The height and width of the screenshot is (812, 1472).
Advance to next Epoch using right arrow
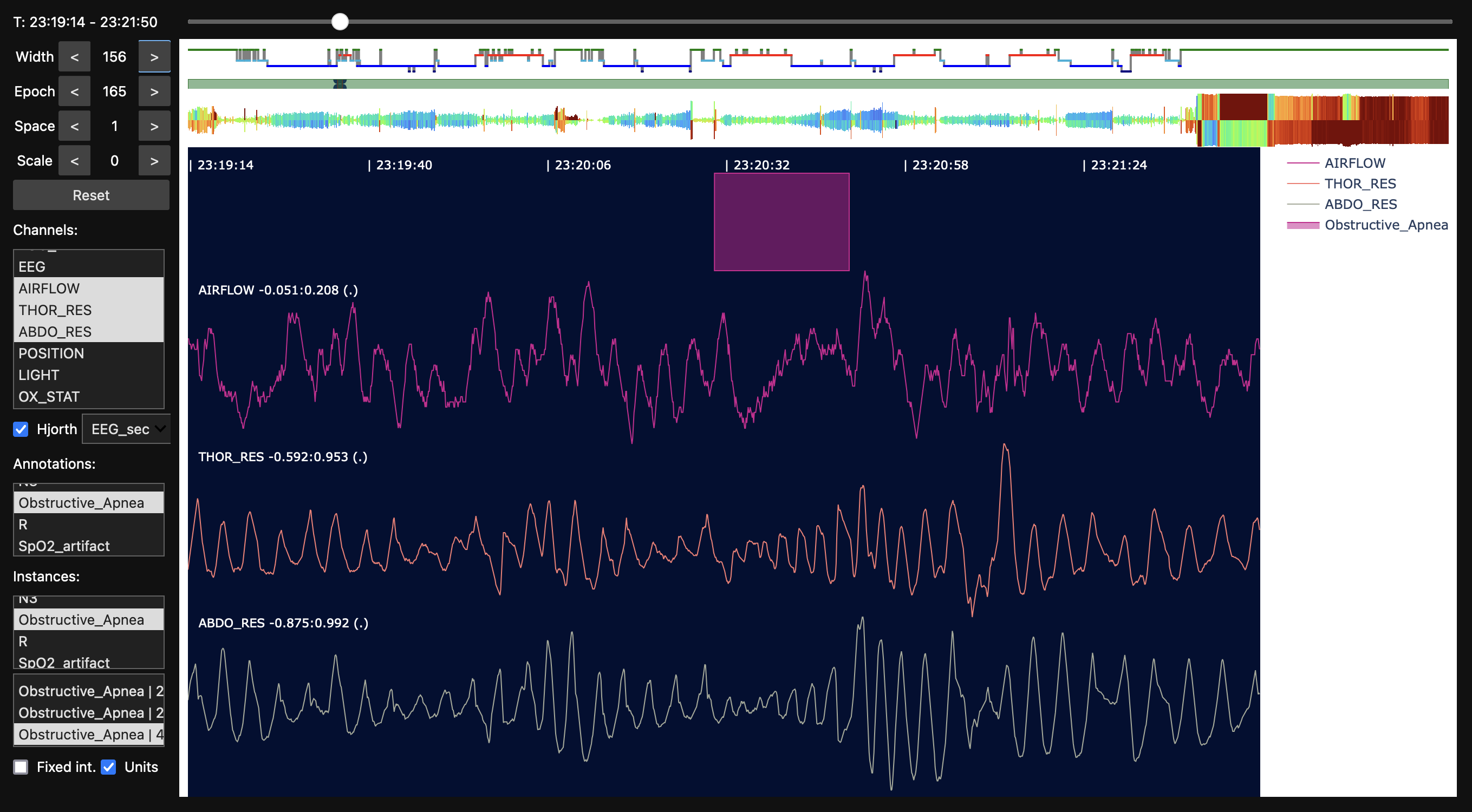pyautogui.click(x=154, y=91)
